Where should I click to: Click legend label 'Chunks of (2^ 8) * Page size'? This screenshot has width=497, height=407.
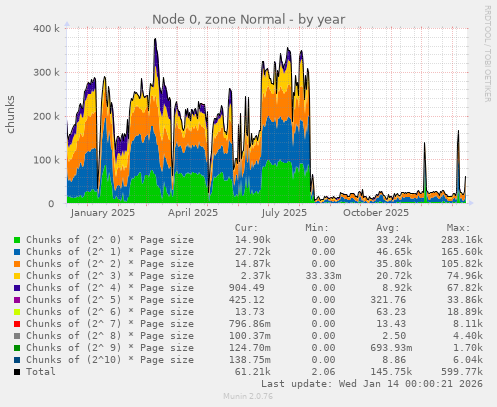click(x=110, y=336)
